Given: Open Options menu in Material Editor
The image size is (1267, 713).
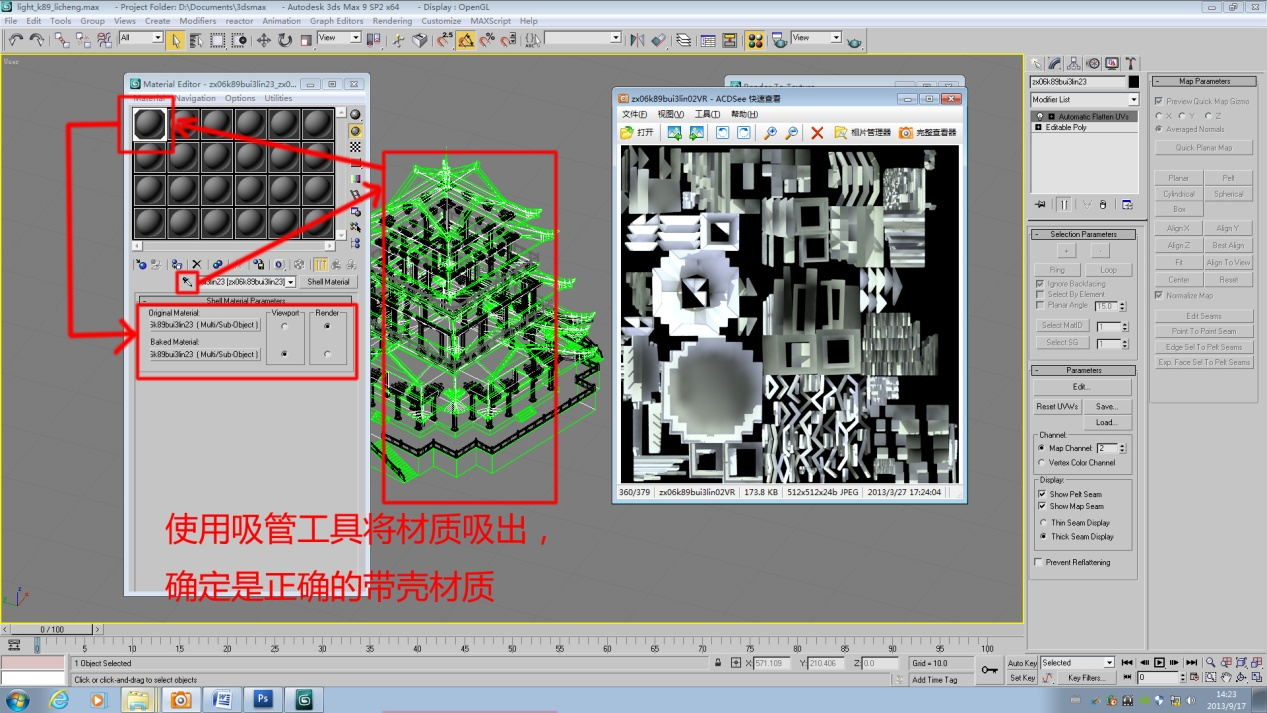Looking at the screenshot, I should click(x=239, y=98).
